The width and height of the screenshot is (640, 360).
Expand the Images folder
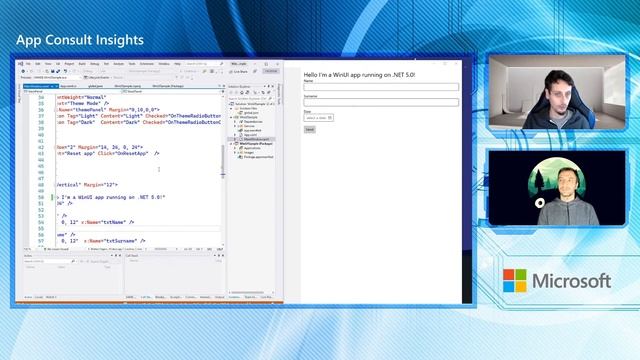[235, 153]
